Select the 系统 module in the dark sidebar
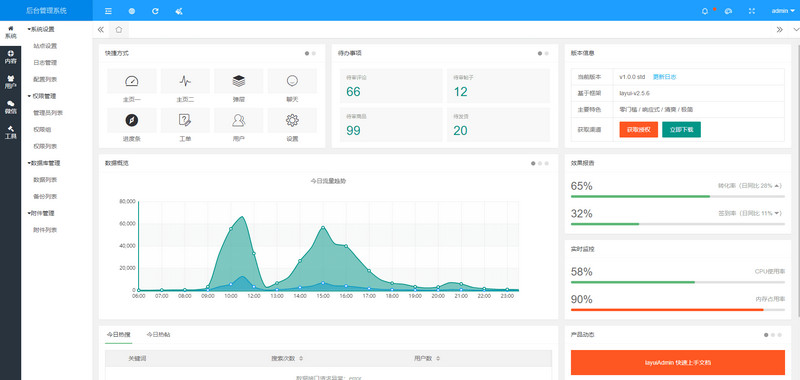 pos(10,33)
